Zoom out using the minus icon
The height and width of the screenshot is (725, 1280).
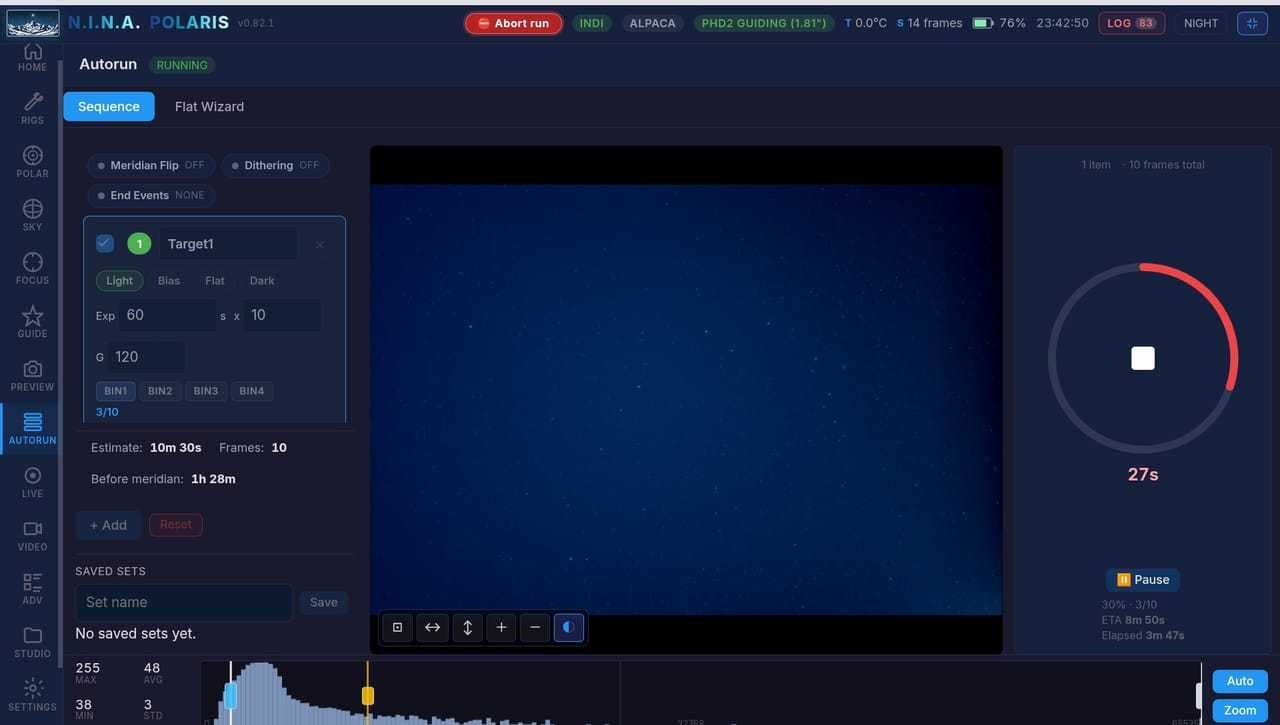point(535,627)
